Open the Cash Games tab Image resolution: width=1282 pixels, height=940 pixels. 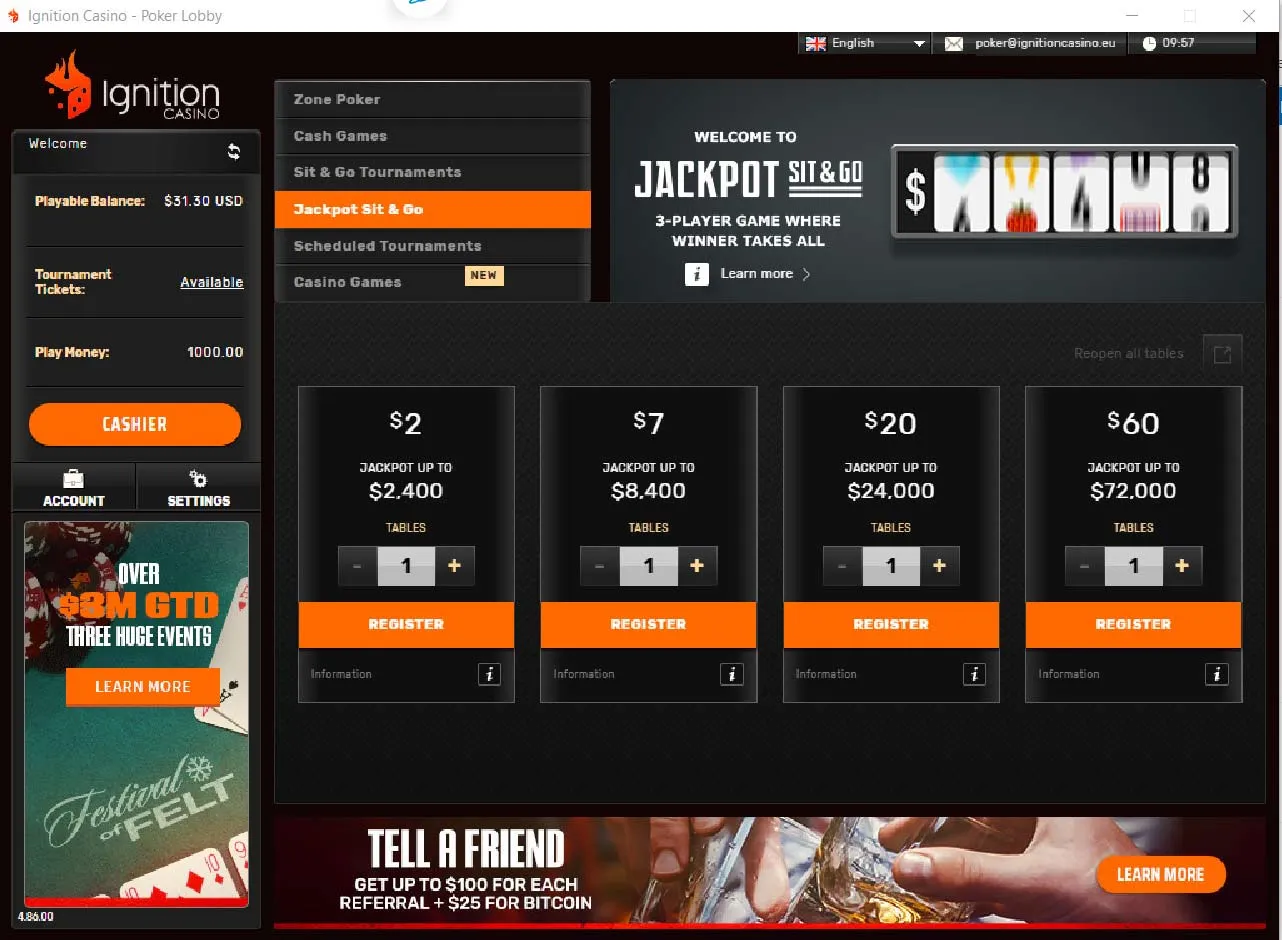click(432, 136)
